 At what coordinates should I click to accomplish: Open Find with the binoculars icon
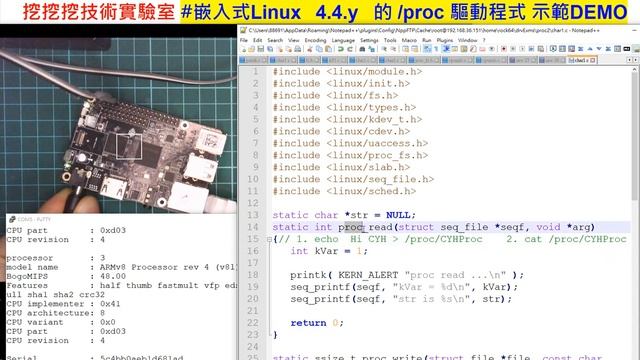[362, 49]
